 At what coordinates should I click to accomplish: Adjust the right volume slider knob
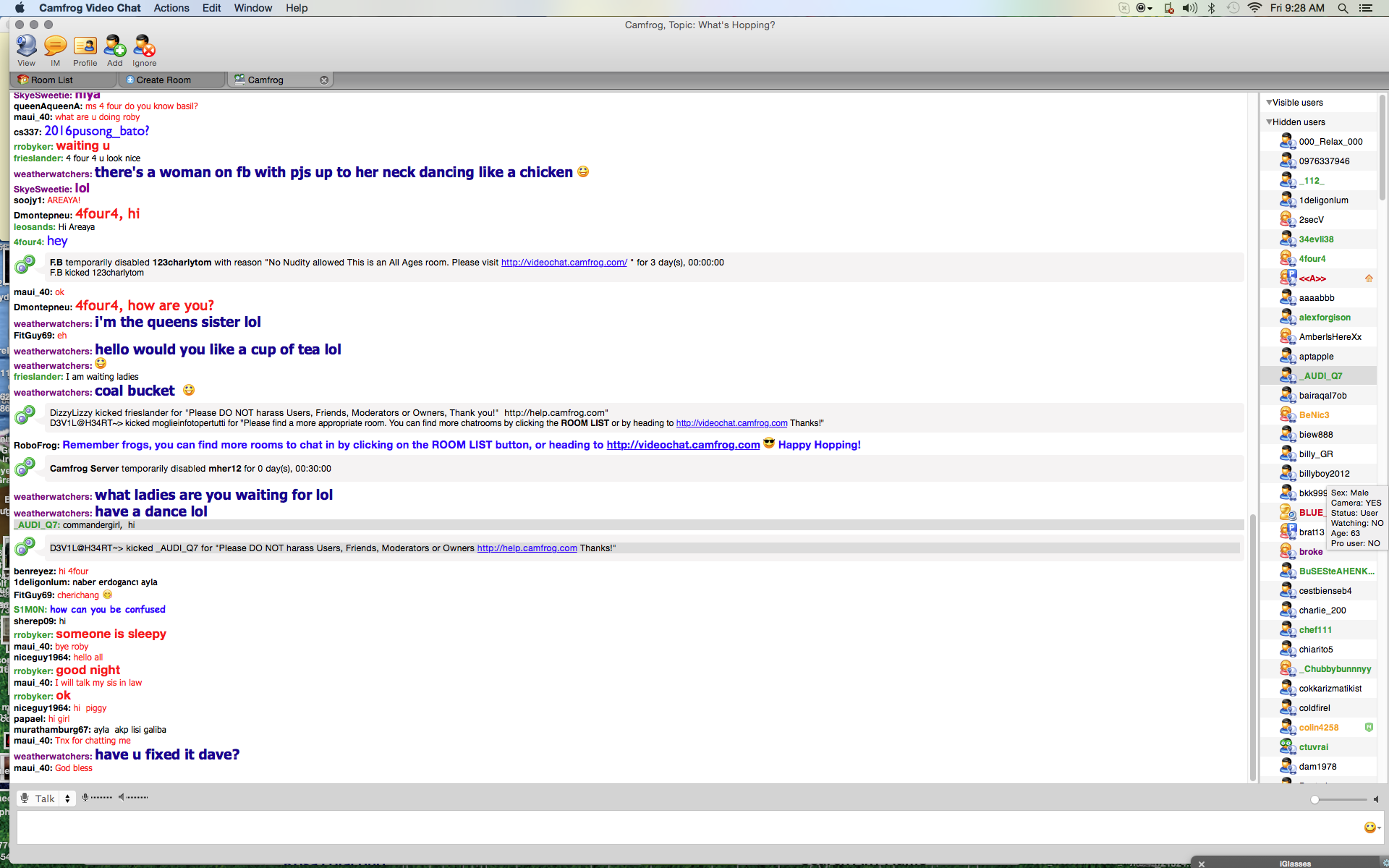(1314, 799)
